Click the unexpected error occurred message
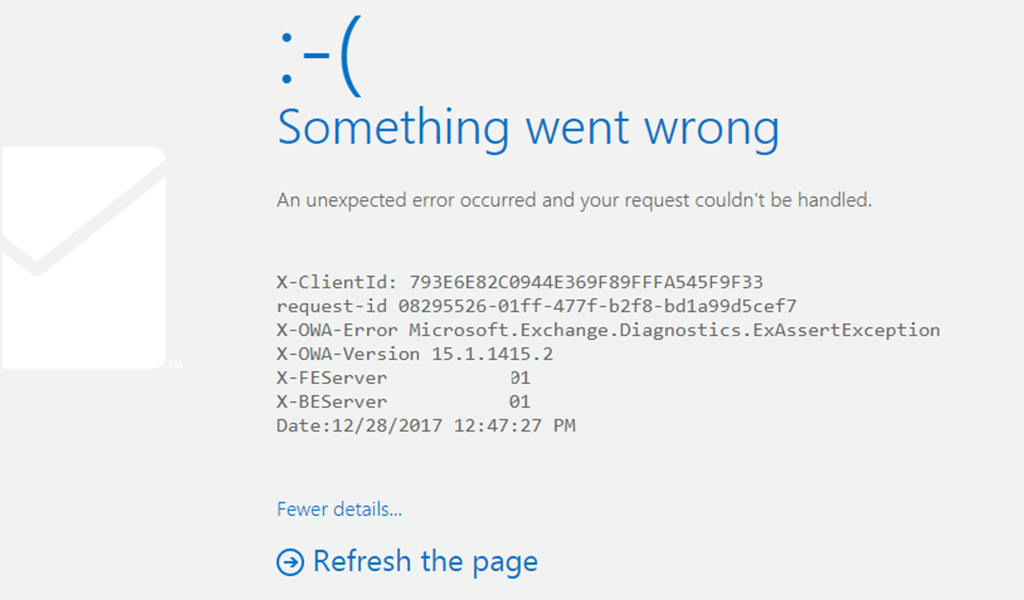The image size is (1024, 600). tap(574, 200)
